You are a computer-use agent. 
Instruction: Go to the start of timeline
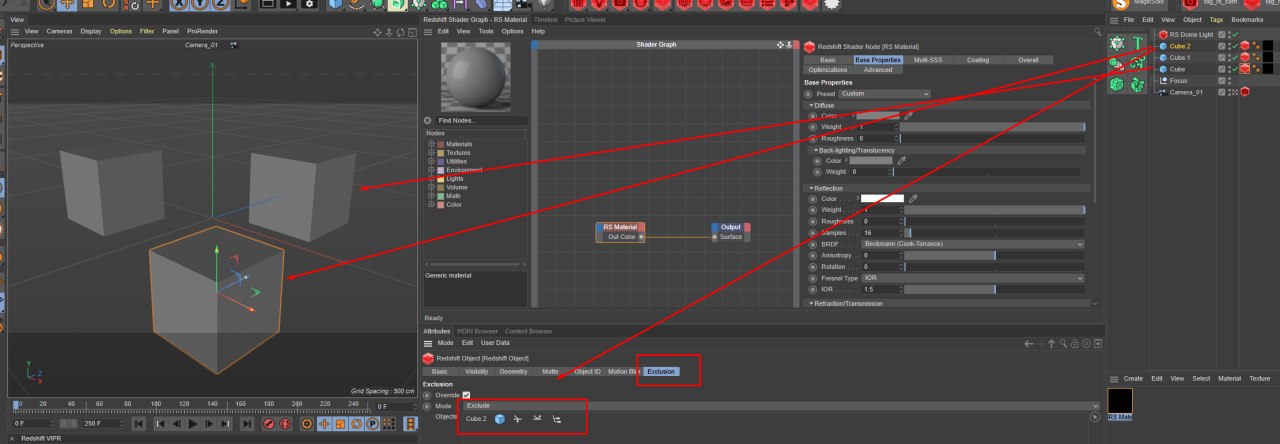pos(139,424)
